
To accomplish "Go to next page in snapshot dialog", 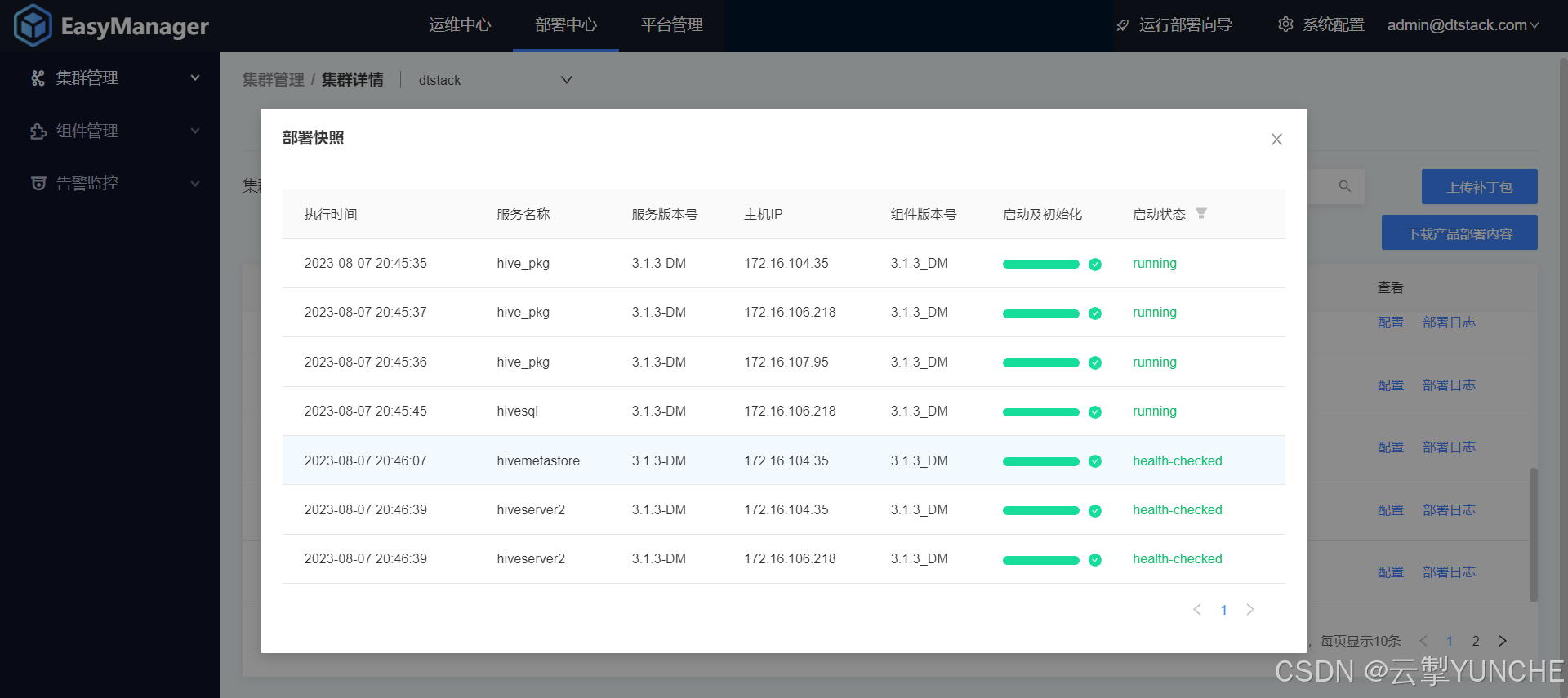I will point(1250,610).
